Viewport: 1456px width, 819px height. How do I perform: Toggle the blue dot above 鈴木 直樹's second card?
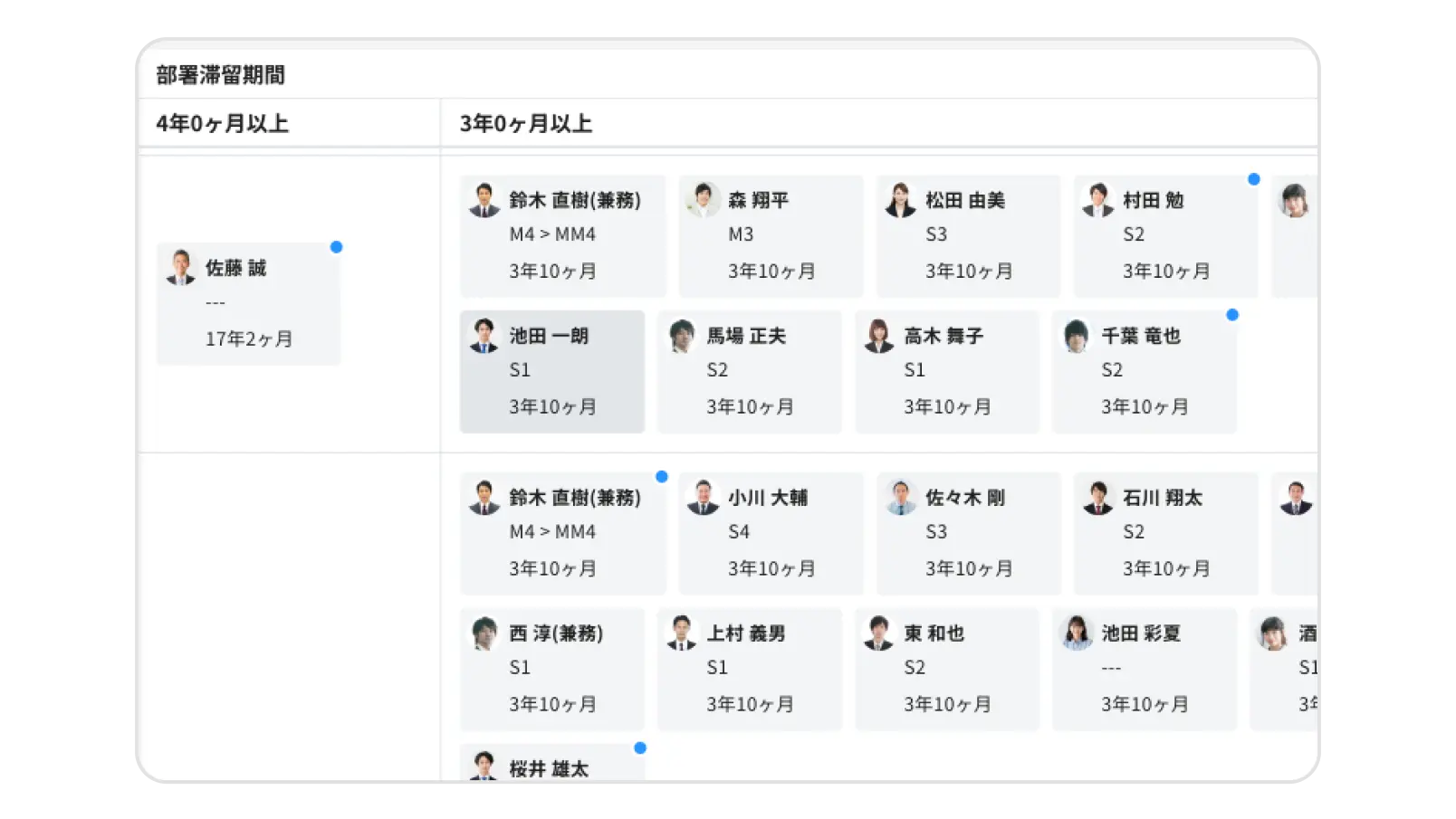(662, 475)
